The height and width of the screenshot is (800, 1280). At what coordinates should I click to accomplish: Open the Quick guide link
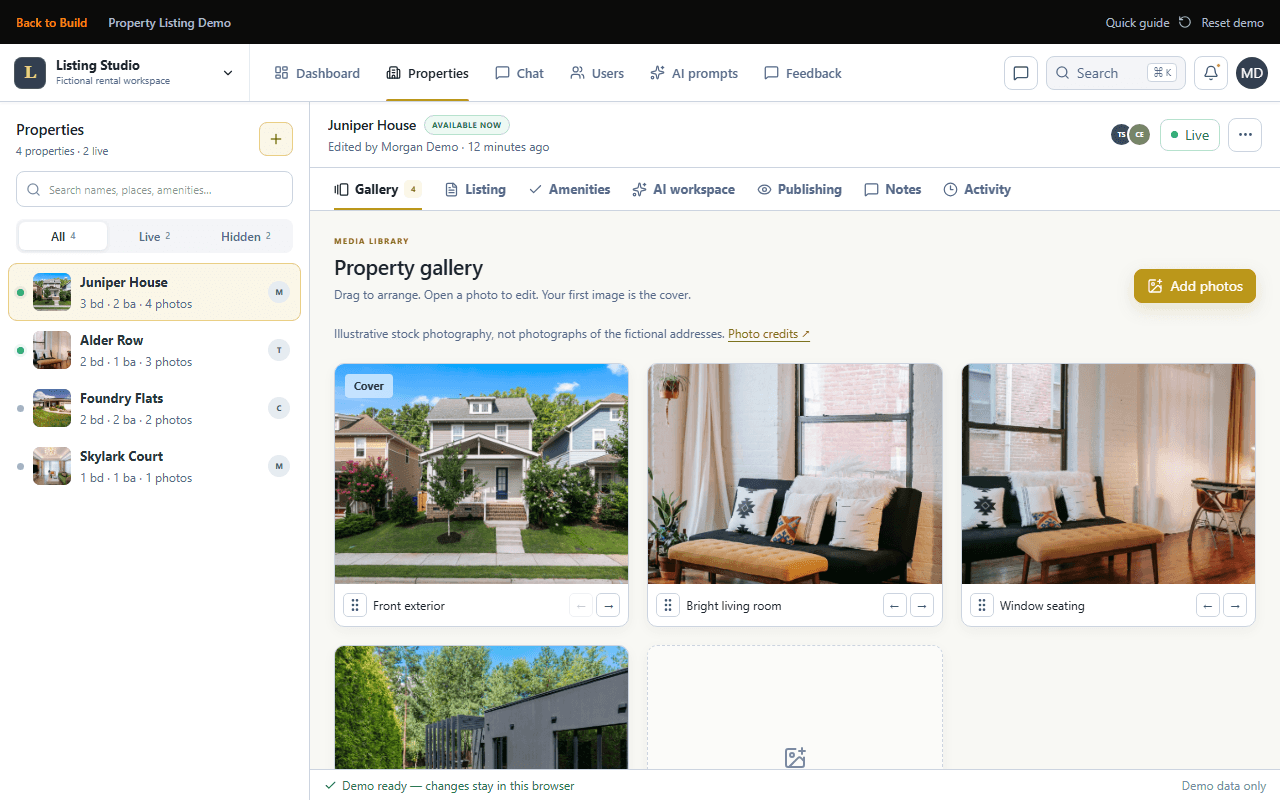pyautogui.click(x=1137, y=23)
